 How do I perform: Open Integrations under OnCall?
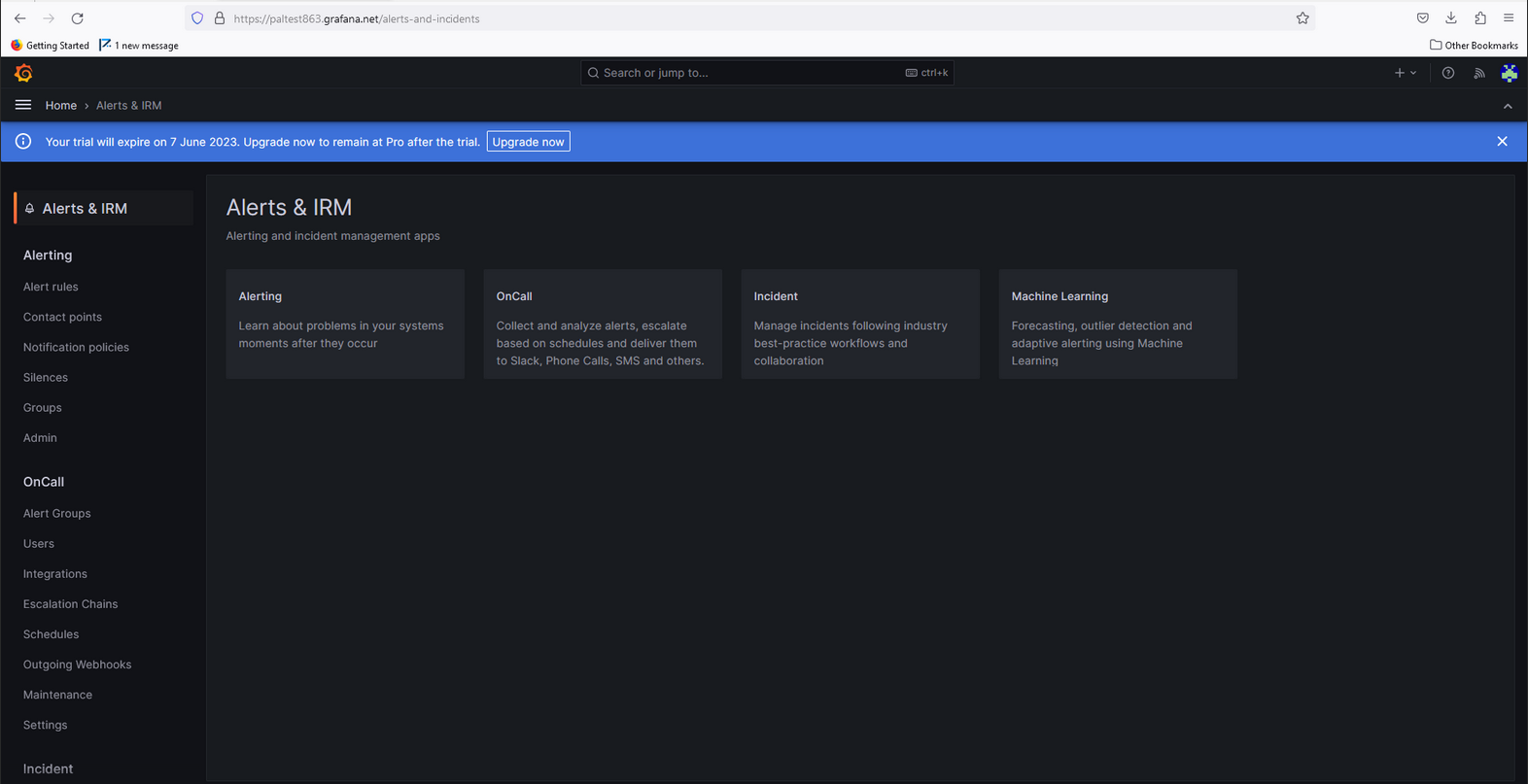point(55,573)
